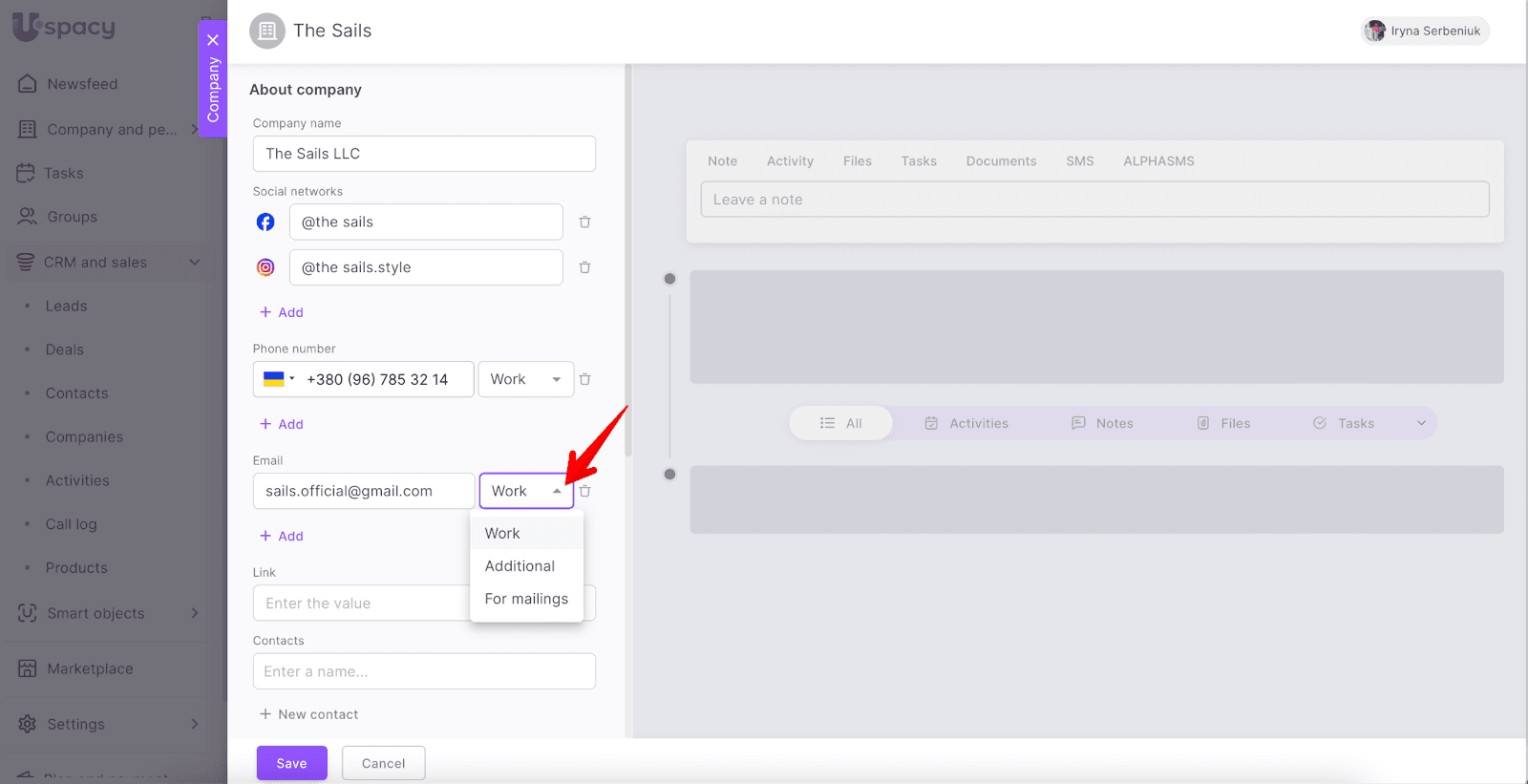This screenshot has height=784, width=1528.
Task: Click trash icon next to email
Action: (x=584, y=492)
